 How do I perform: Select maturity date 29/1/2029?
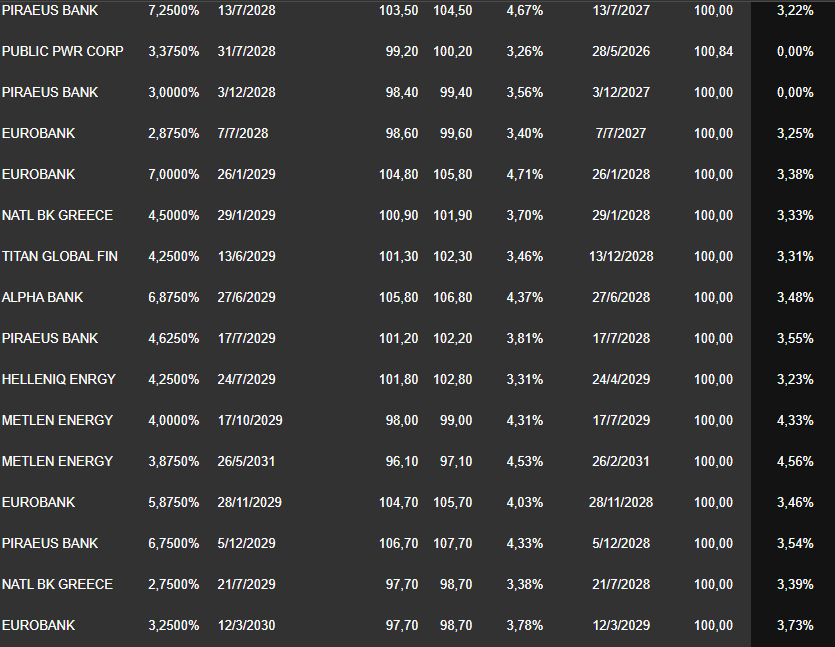coord(247,215)
